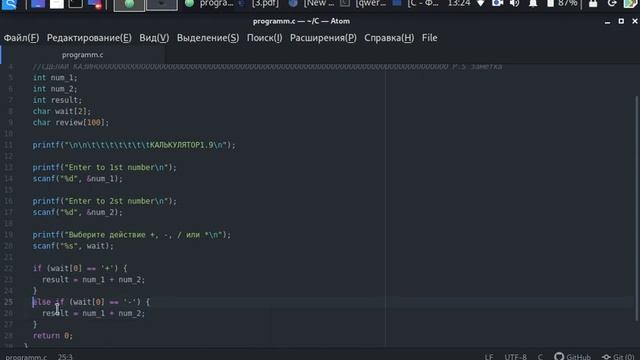
Task: Click the КАЛЬКУЛЯТОР1.9 printf line
Action: [x=134, y=145]
